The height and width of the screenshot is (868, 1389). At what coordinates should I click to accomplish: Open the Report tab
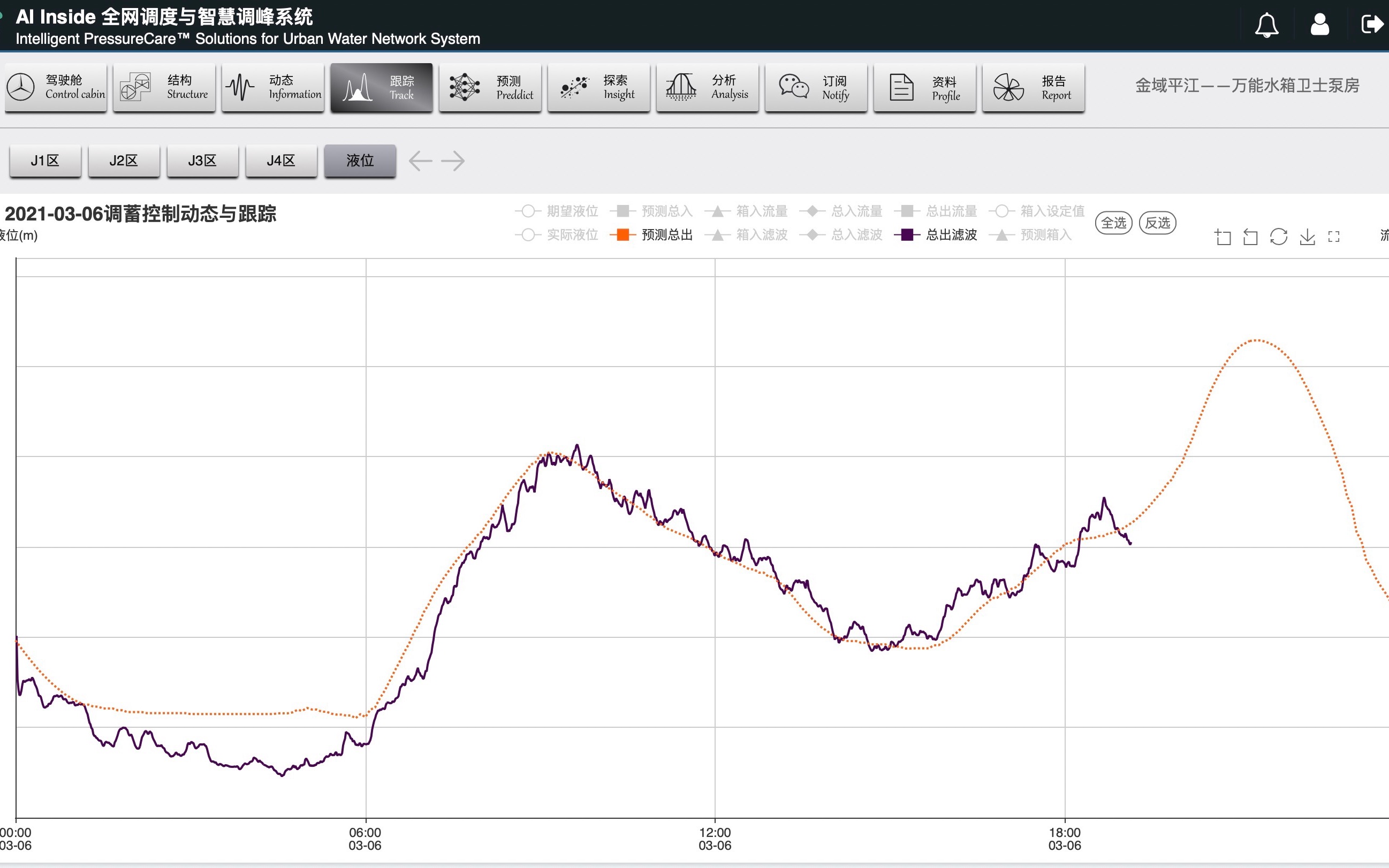(x=1033, y=87)
